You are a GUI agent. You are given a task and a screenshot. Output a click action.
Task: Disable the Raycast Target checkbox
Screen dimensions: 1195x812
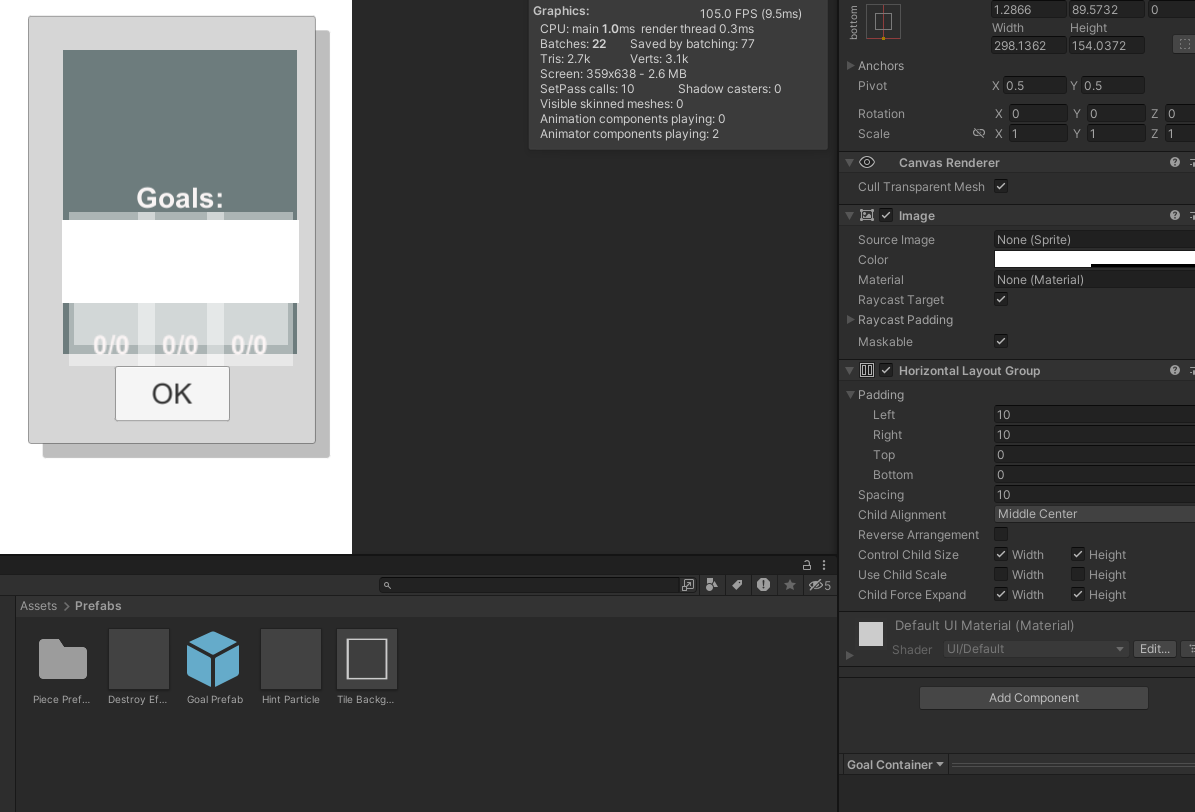pos(1001,299)
